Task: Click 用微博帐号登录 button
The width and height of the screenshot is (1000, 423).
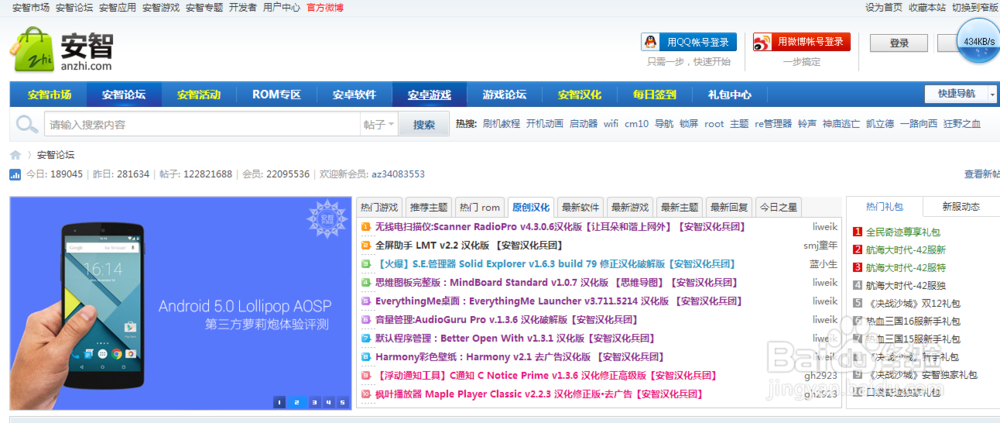Action: [x=802, y=42]
